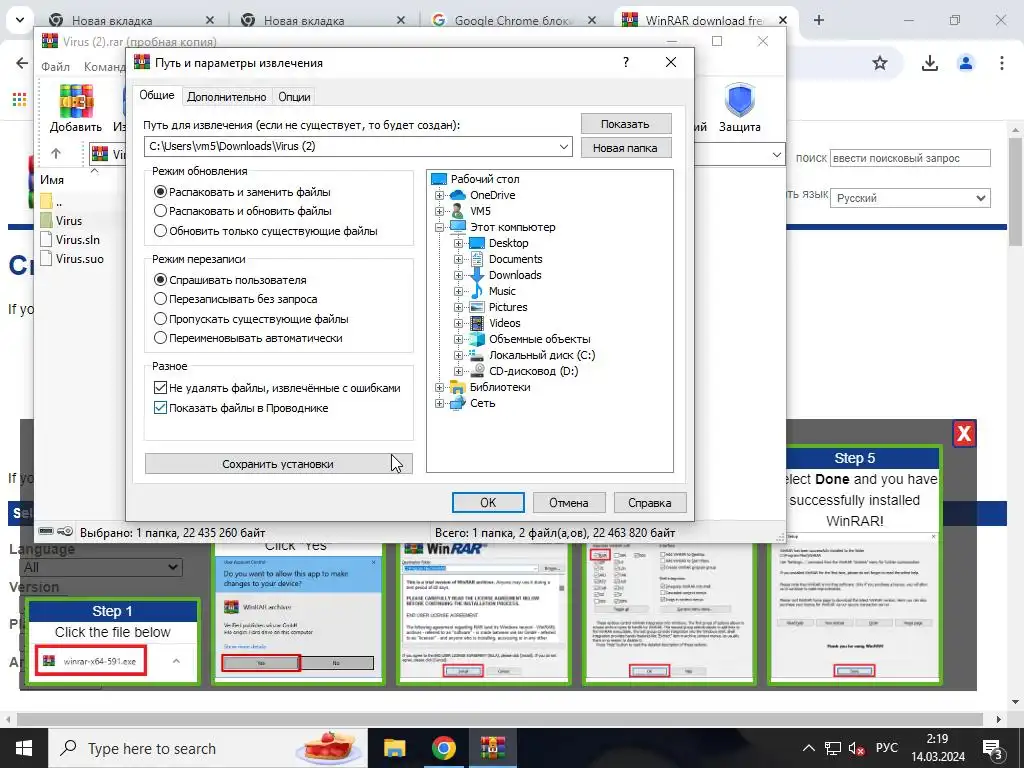The height and width of the screenshot is (768, 1024).
Task: Select Пропускать существующие файлы option
Action: pos(251,319)
